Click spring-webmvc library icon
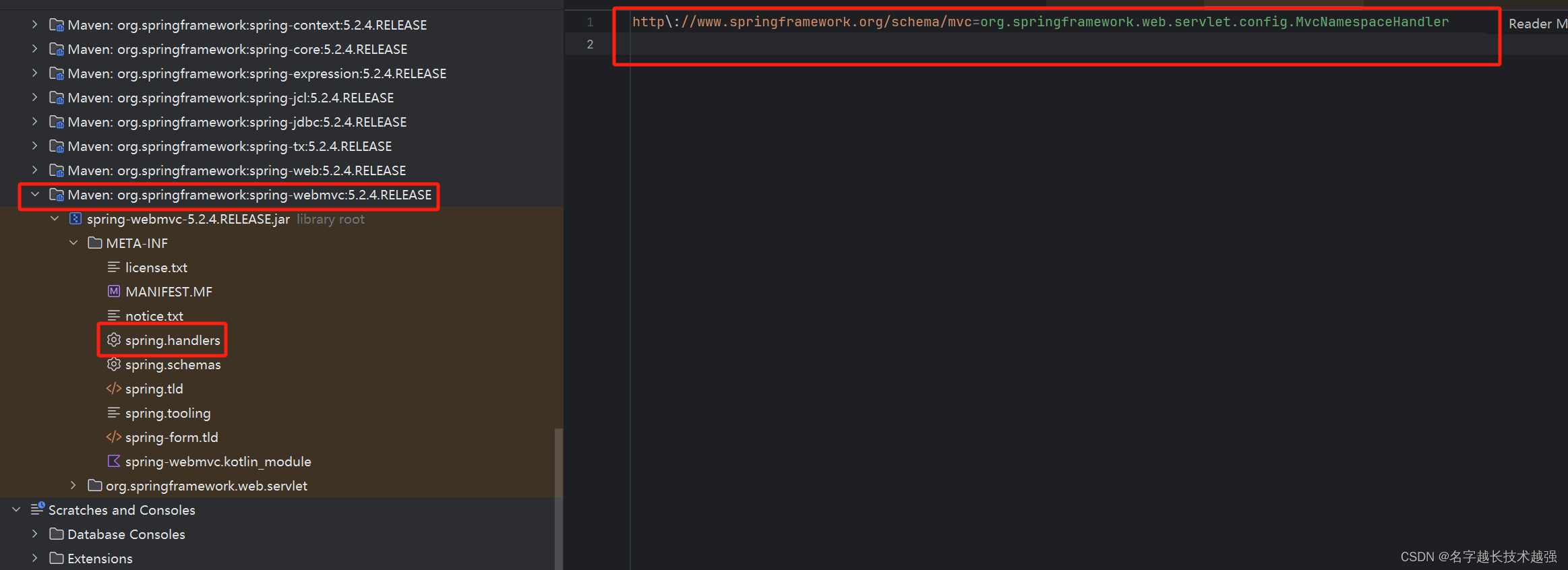The height and width of the screenshot is (570, 1568). (x=57, y=195)
